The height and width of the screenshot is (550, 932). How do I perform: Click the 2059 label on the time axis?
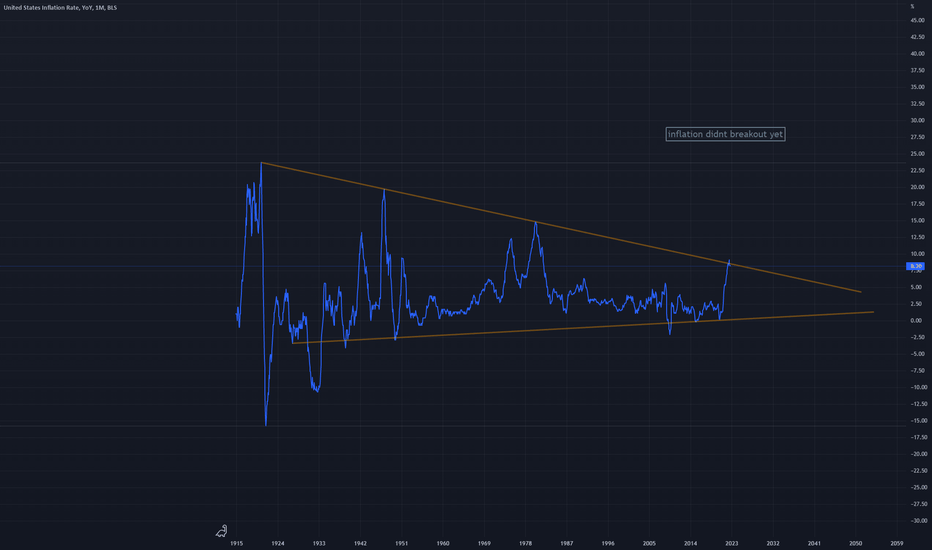(897, 543)
